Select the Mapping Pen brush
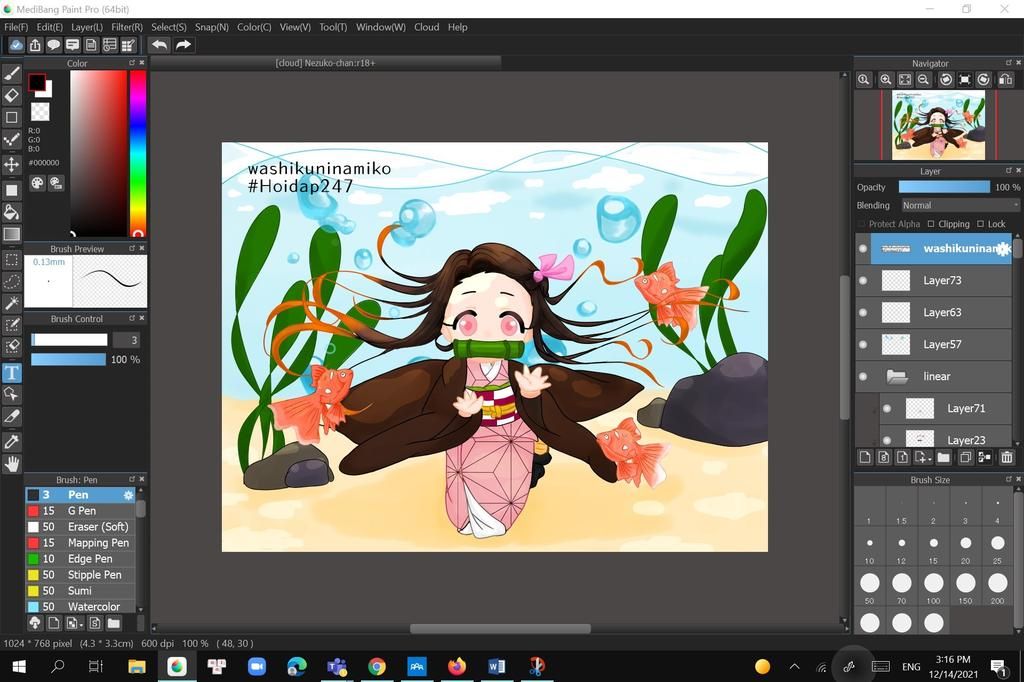Screen dimensions: 1024x682 click(x=80, y=543)
